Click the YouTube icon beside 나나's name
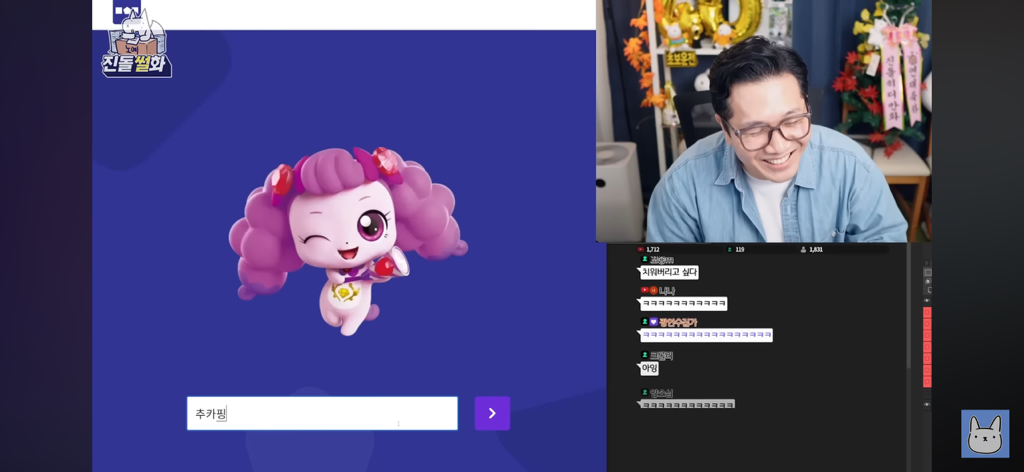The width and height of the screenshot is (1024, 472). (645, 290)
